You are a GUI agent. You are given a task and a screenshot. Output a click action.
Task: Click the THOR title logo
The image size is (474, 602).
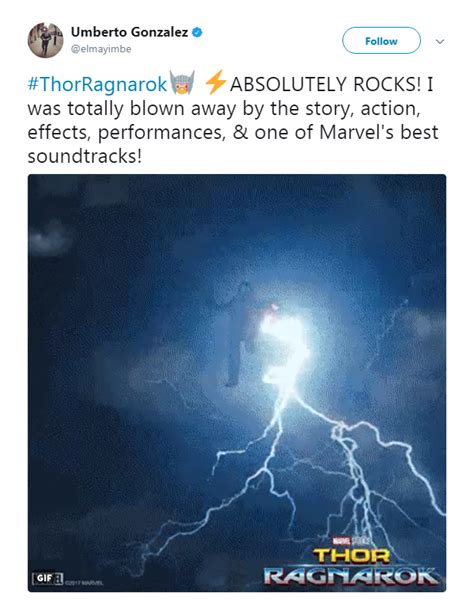pos(351,556)
